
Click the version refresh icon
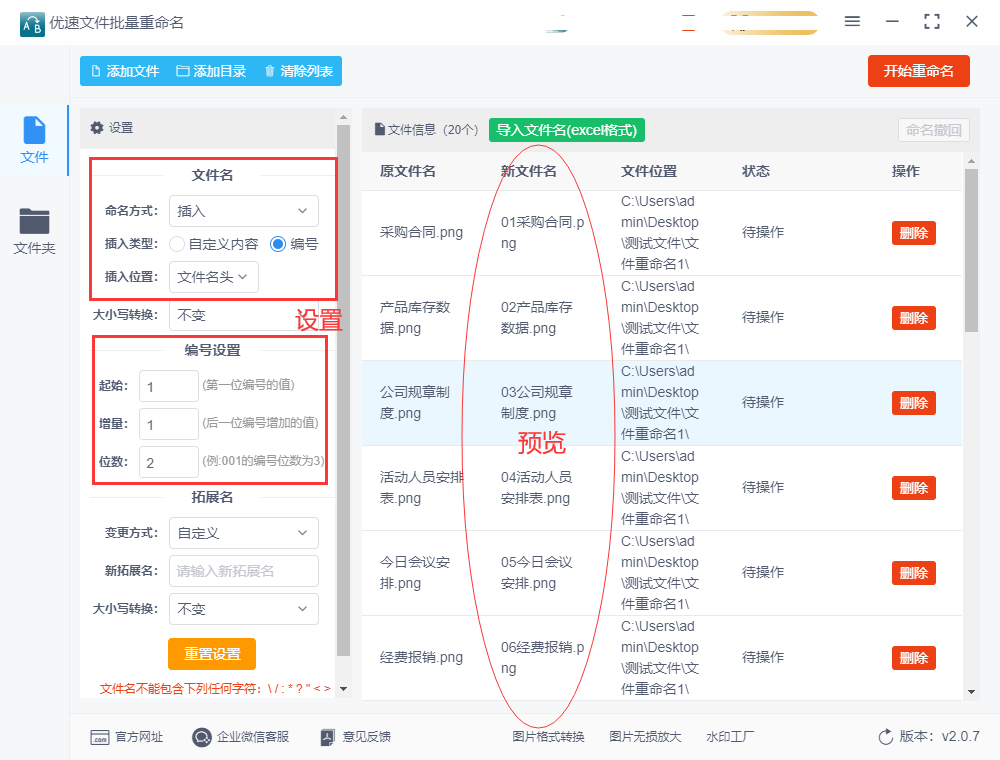886,737
